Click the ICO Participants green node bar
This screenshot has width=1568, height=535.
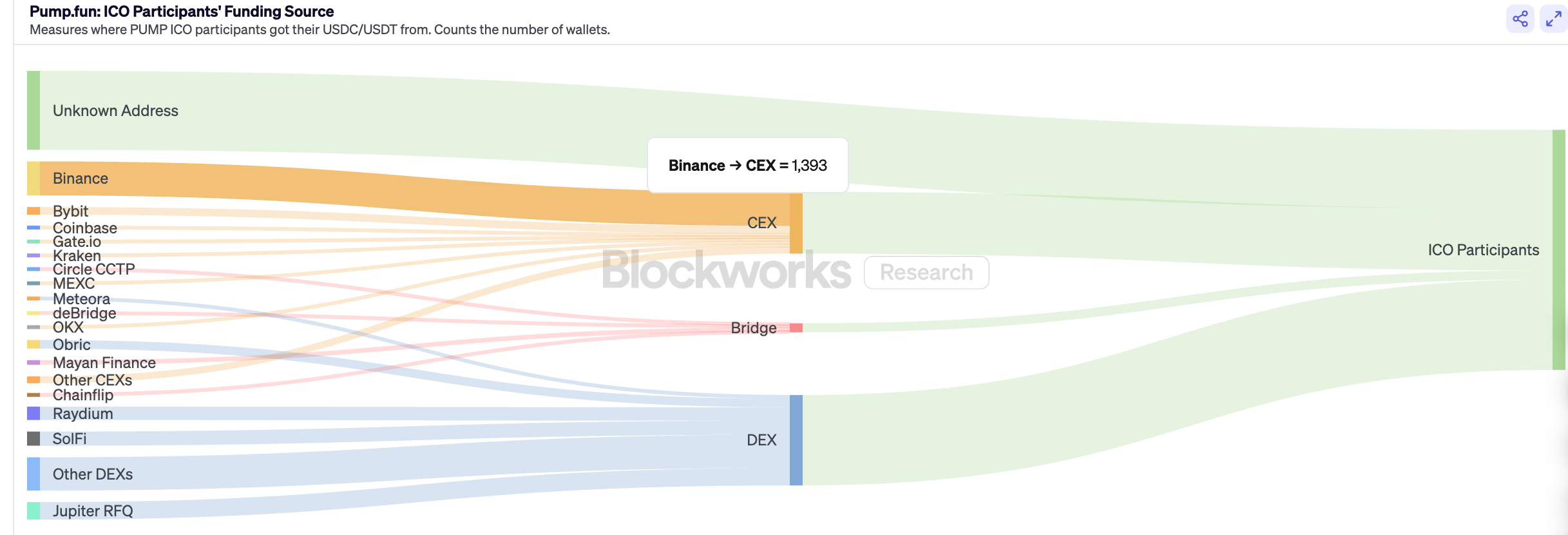[x=1558, y=250]
